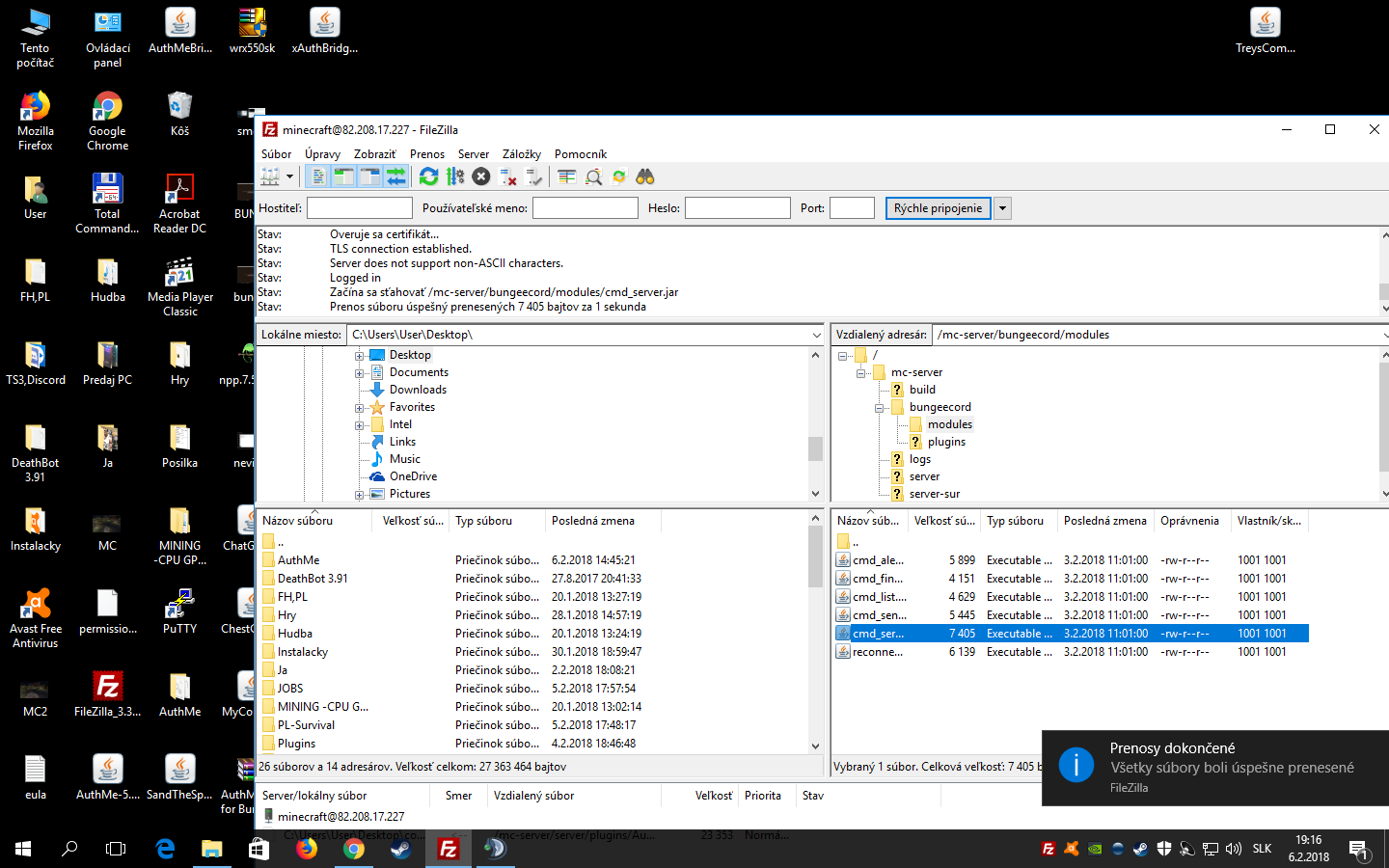Open the Úpravy menu
This screenshot has height=868, width=1389.
[x=322, y=154]
